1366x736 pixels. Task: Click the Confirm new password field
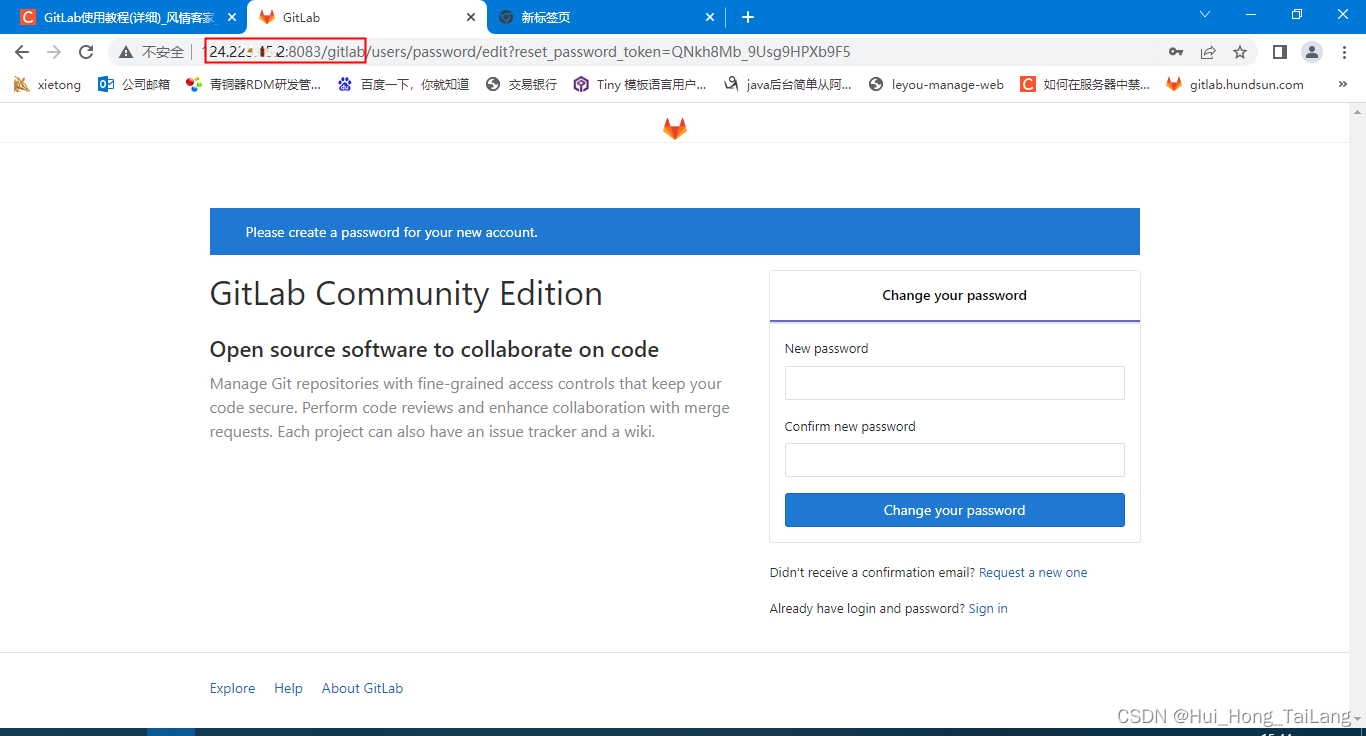954,460
